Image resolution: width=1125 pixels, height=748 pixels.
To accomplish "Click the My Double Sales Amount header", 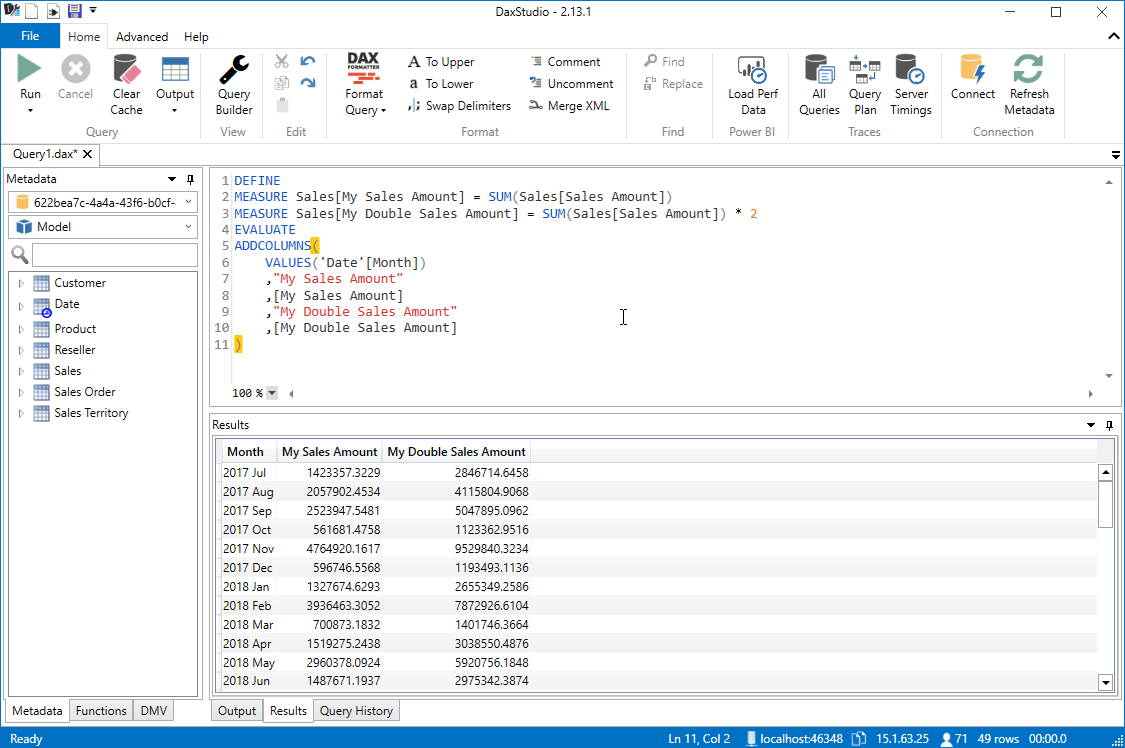I will click(456, 452).
